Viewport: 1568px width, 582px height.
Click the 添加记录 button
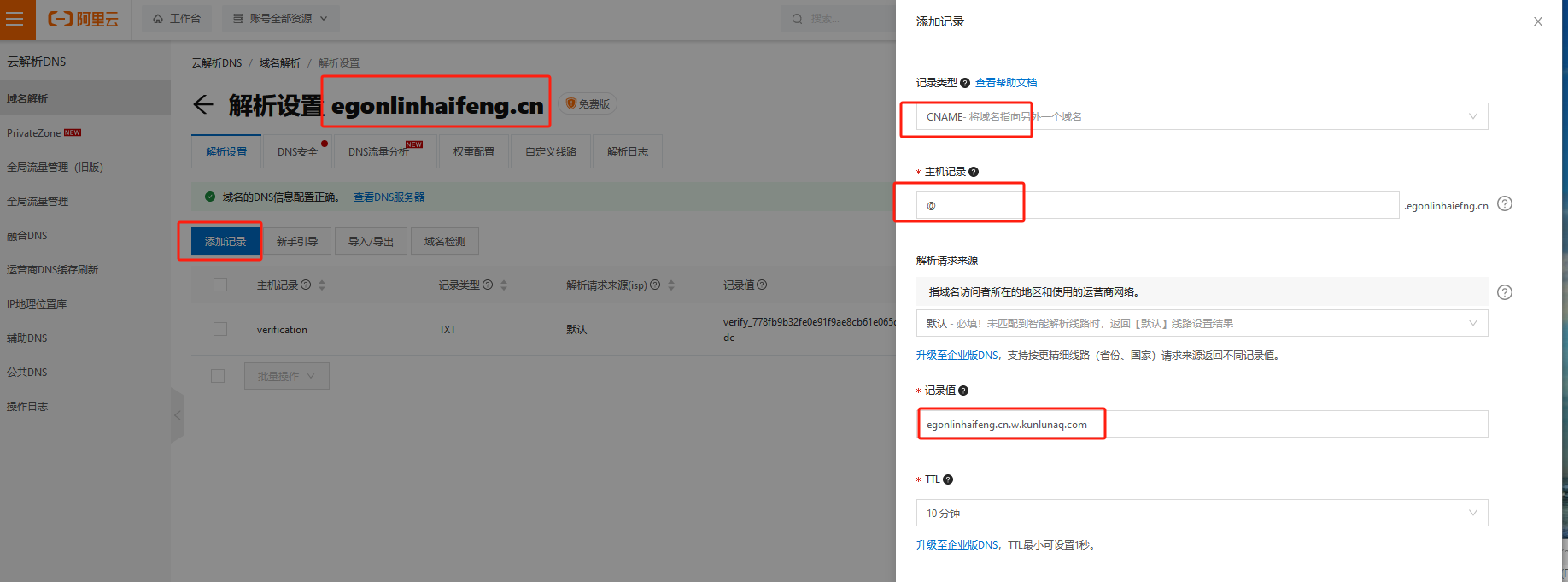(225, 242)
